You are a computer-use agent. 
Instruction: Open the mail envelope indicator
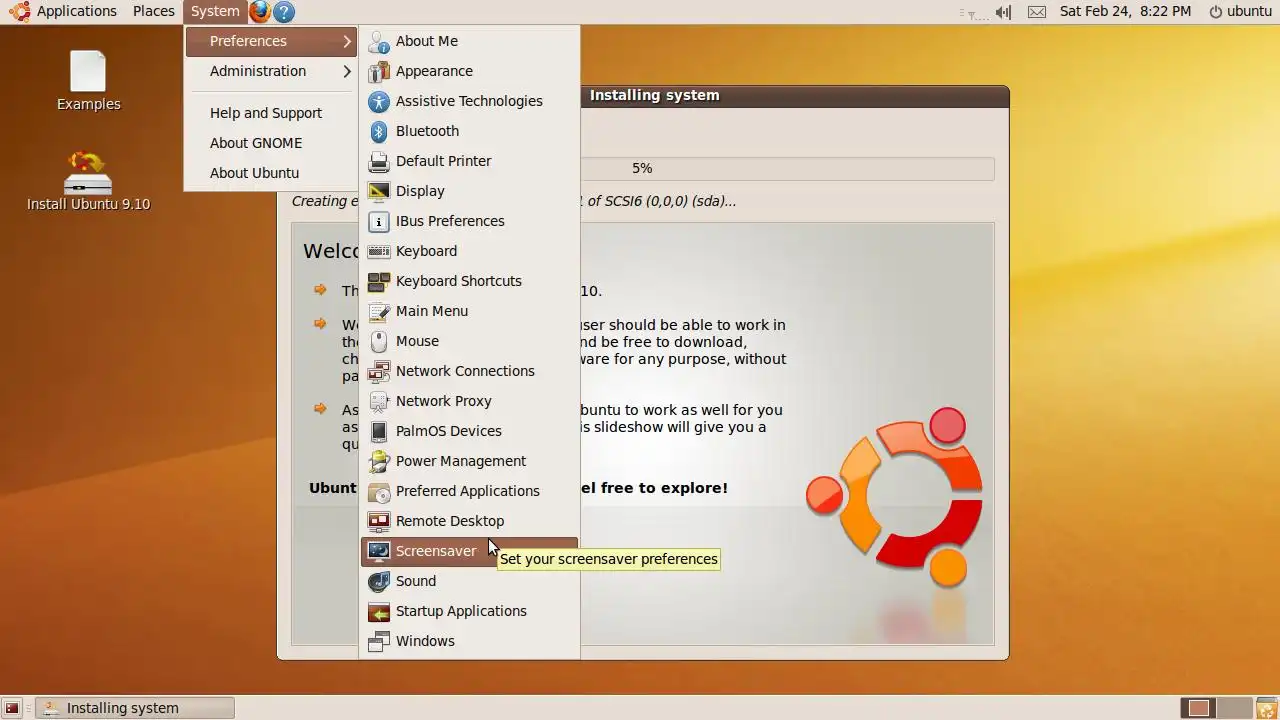pos(1037,12)
